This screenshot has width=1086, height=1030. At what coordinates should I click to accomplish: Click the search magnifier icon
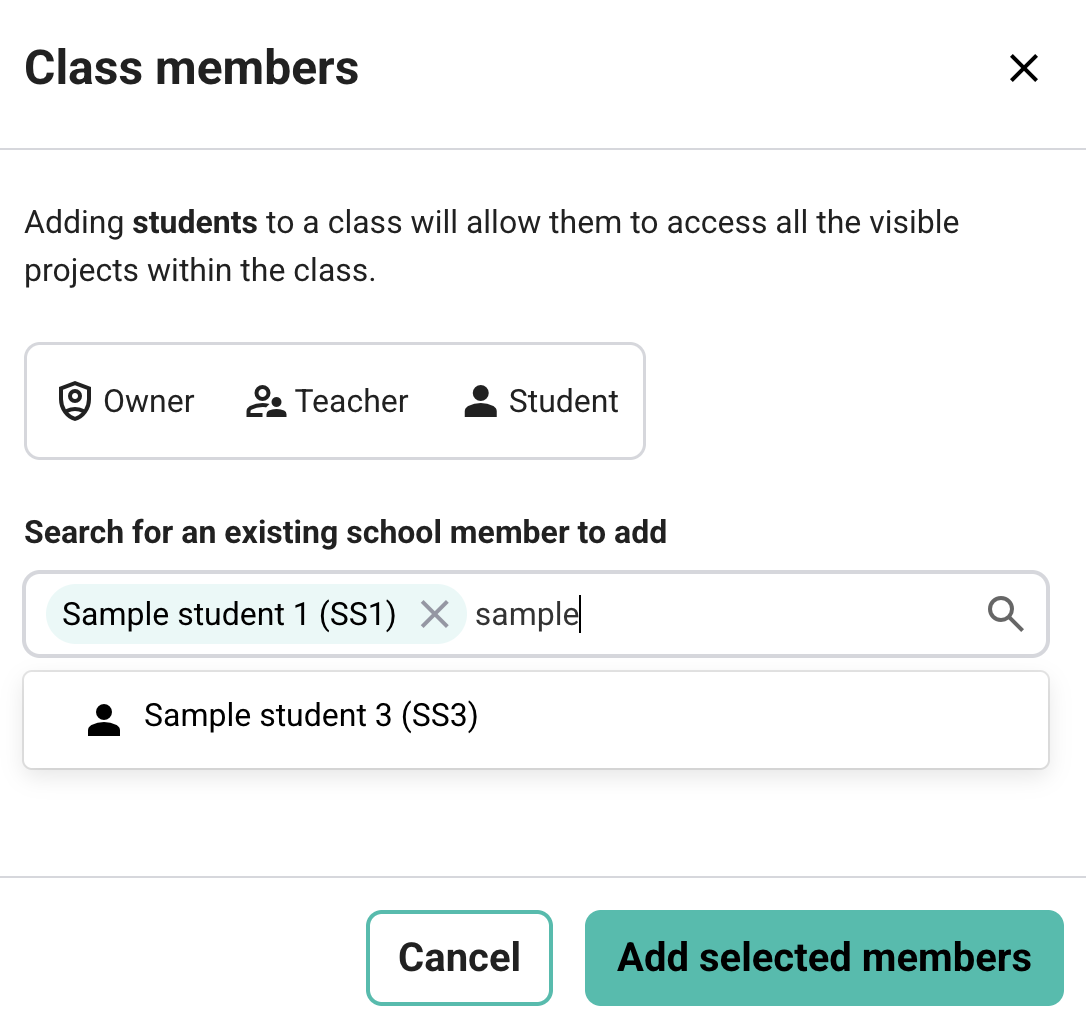1006,614
